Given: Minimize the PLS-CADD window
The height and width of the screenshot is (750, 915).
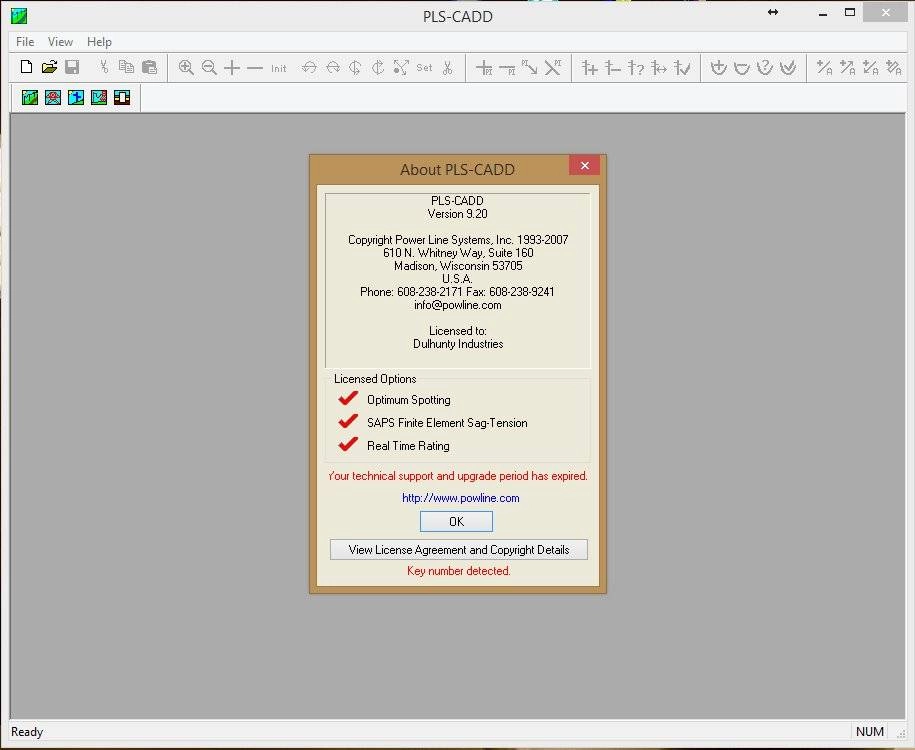Looking at the screenshot, I should tap(823, 13).
